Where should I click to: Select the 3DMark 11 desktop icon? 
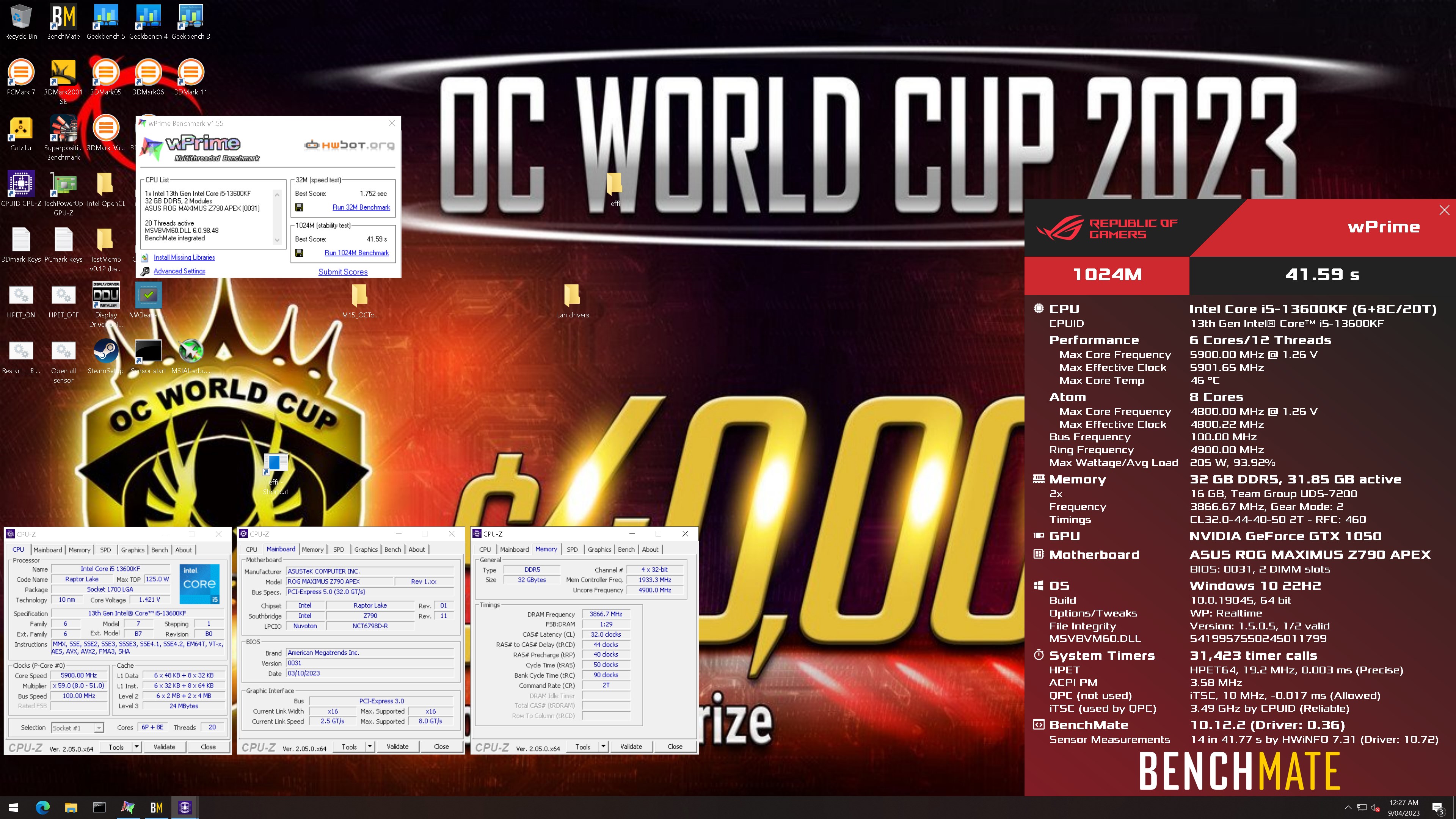pos(190,77)
